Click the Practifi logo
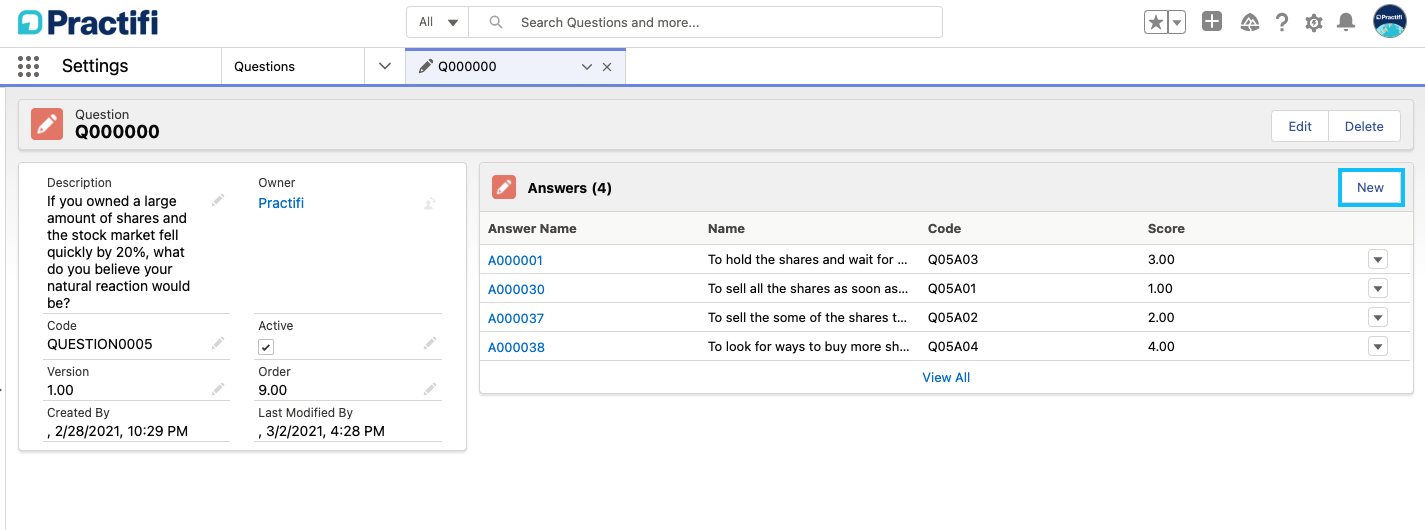This screenshot has width=1425, height=530. [x=88, y=22]
